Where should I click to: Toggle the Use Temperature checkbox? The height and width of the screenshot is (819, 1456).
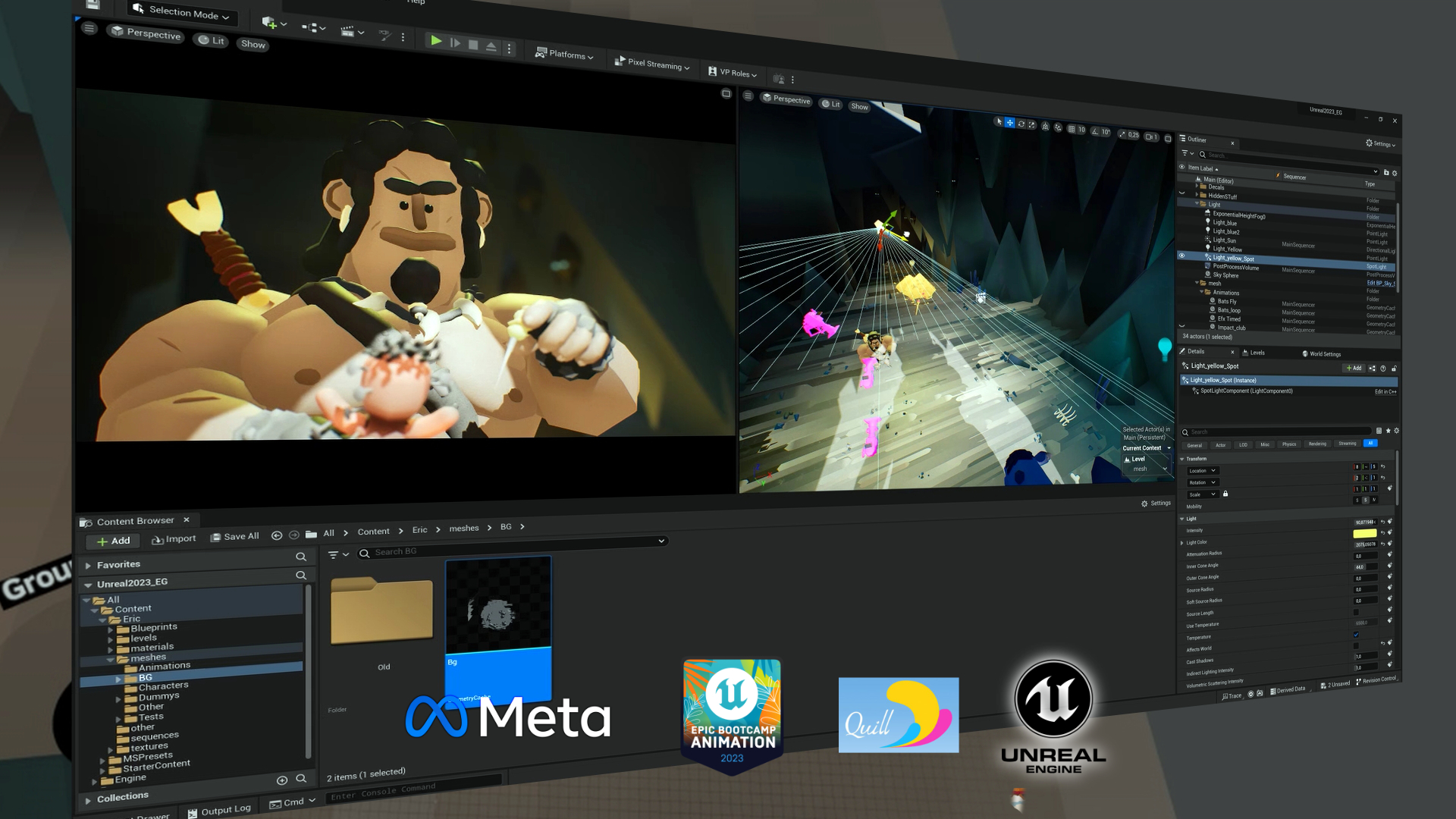tap(1356, 612)
